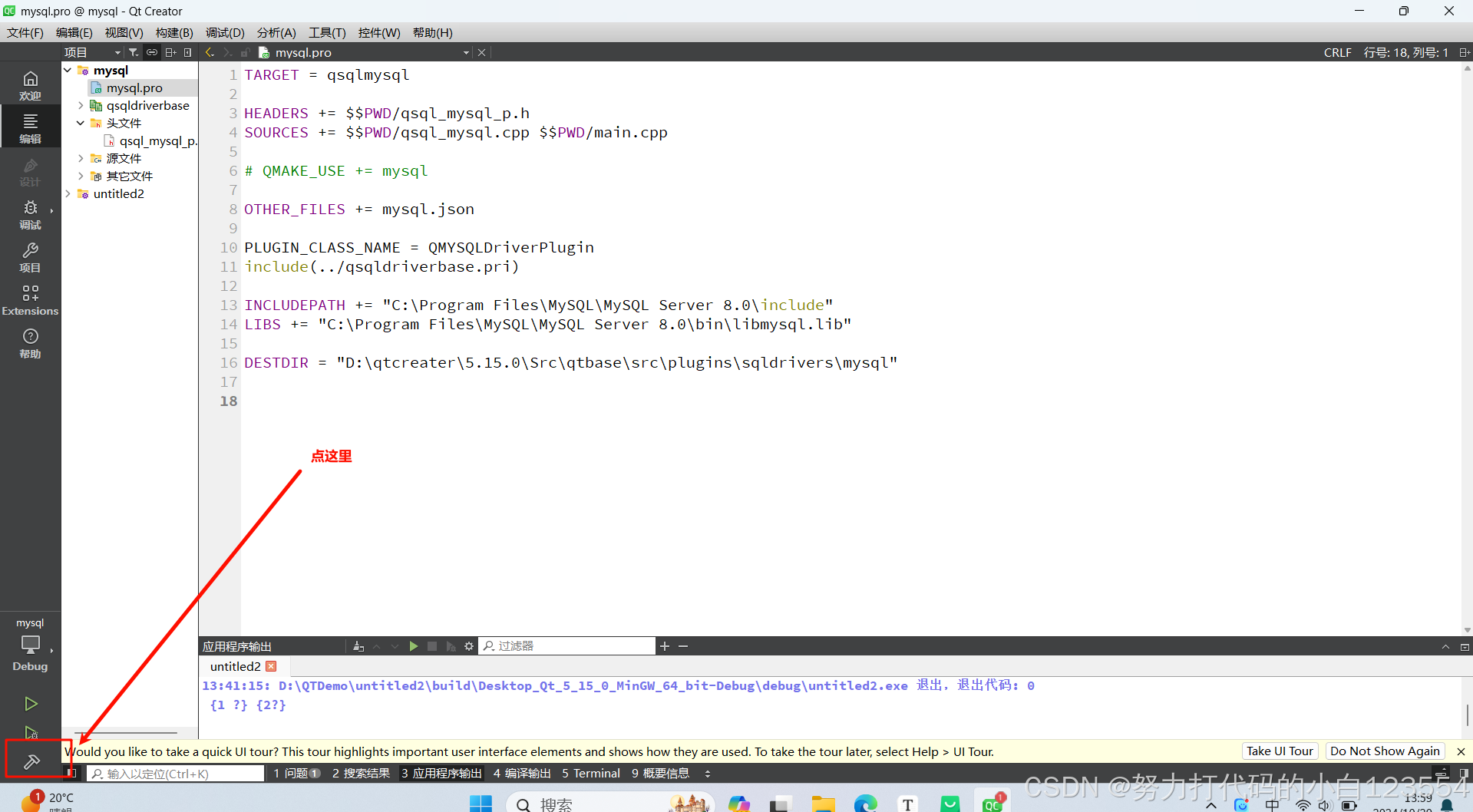The width and height of the screenshot is (1473, 812).
Task: Switch to the 4 编译输出 panel tab
Action: [x=522, y=774]
